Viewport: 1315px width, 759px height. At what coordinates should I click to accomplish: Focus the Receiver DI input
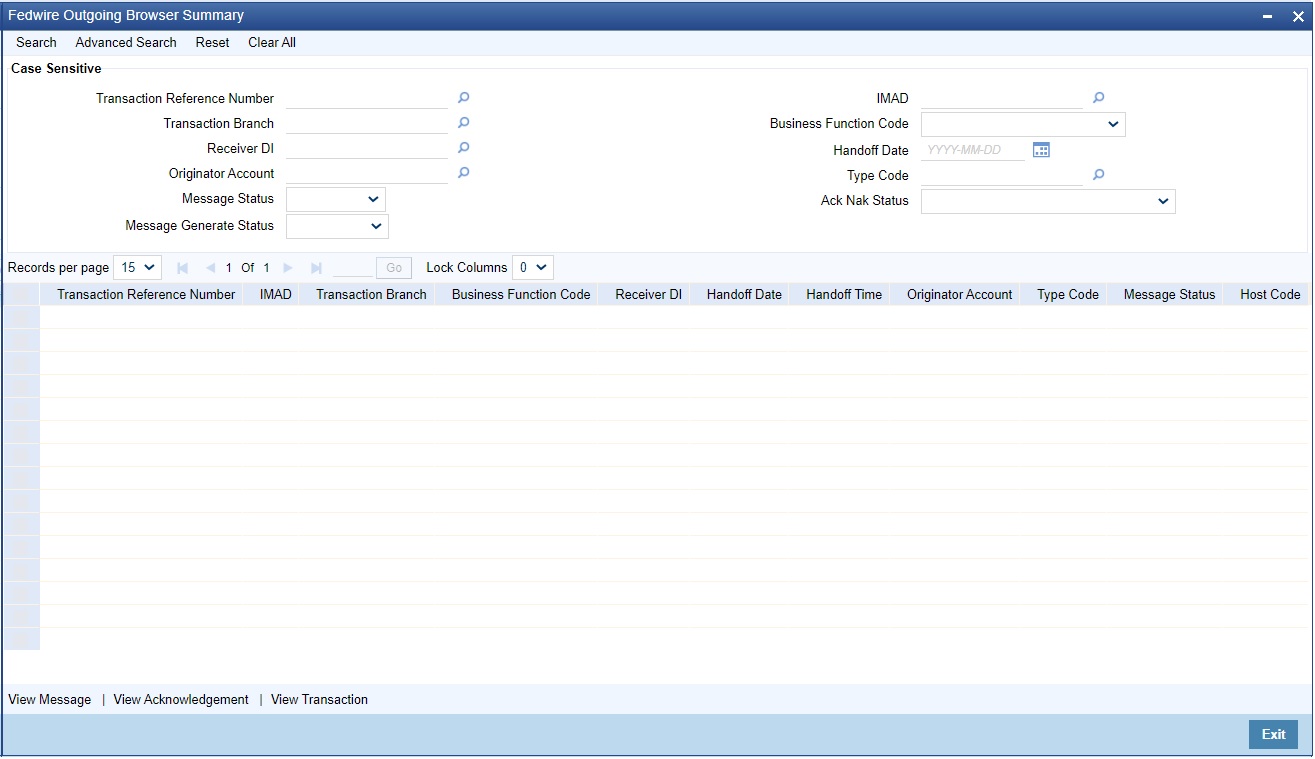pos(367,148)
